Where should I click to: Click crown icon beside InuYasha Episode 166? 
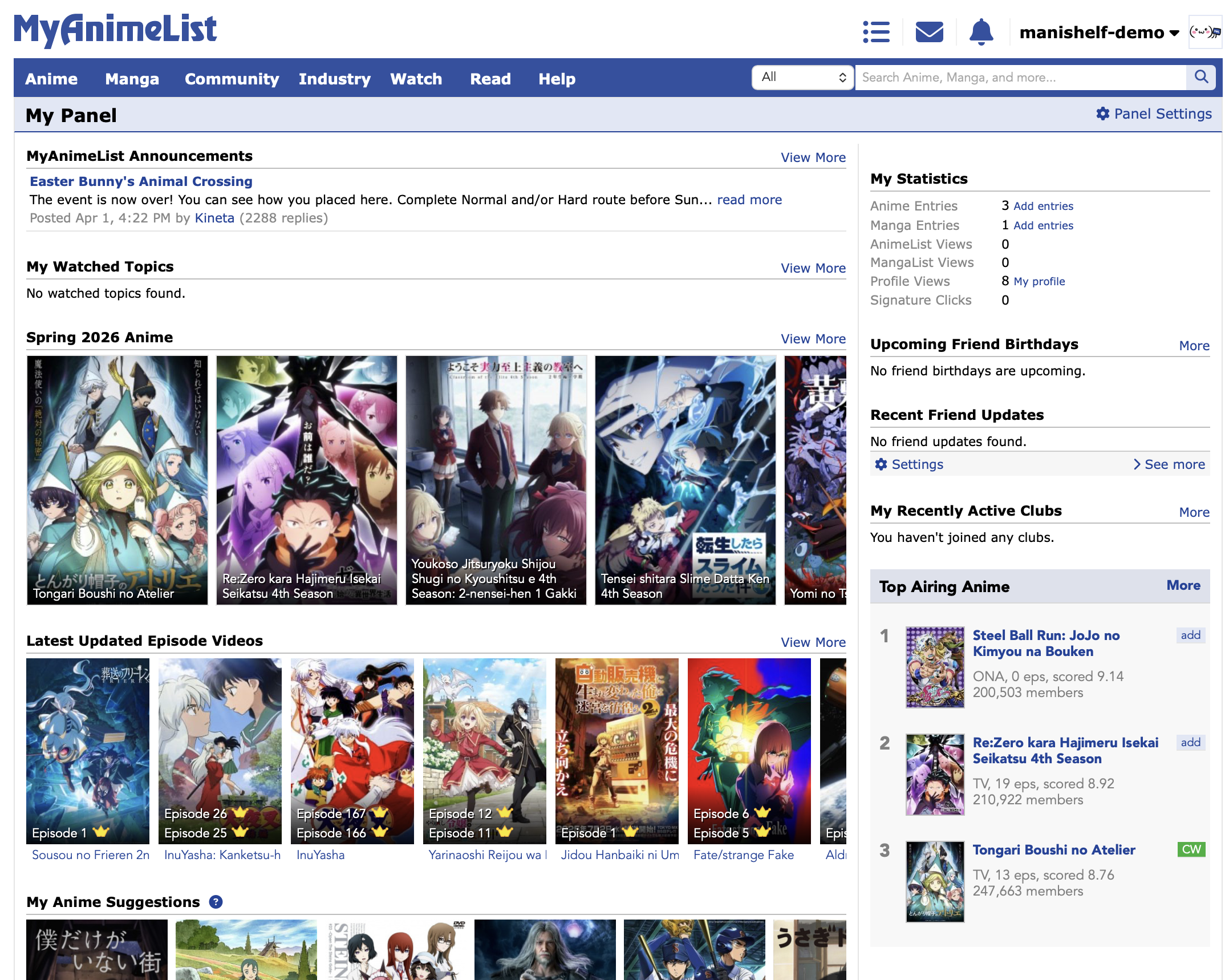(x=380, y=832)
